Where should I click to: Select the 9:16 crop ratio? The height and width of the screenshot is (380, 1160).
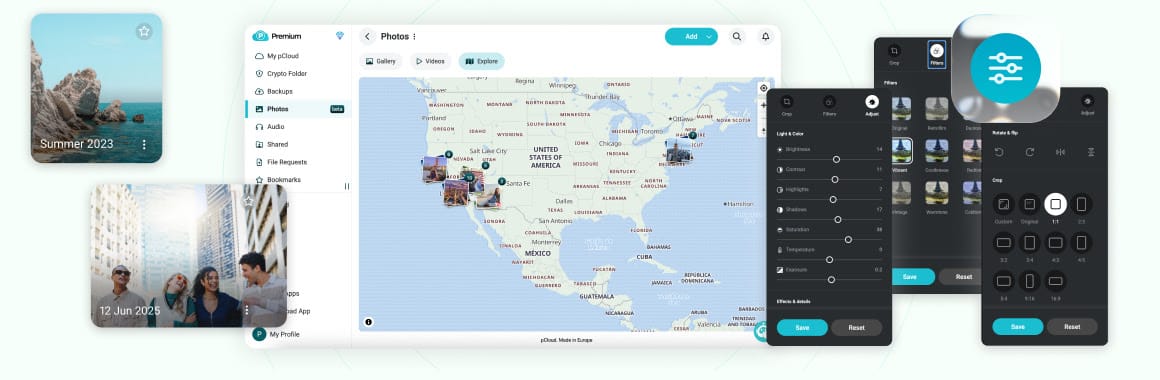(1029, 281)
